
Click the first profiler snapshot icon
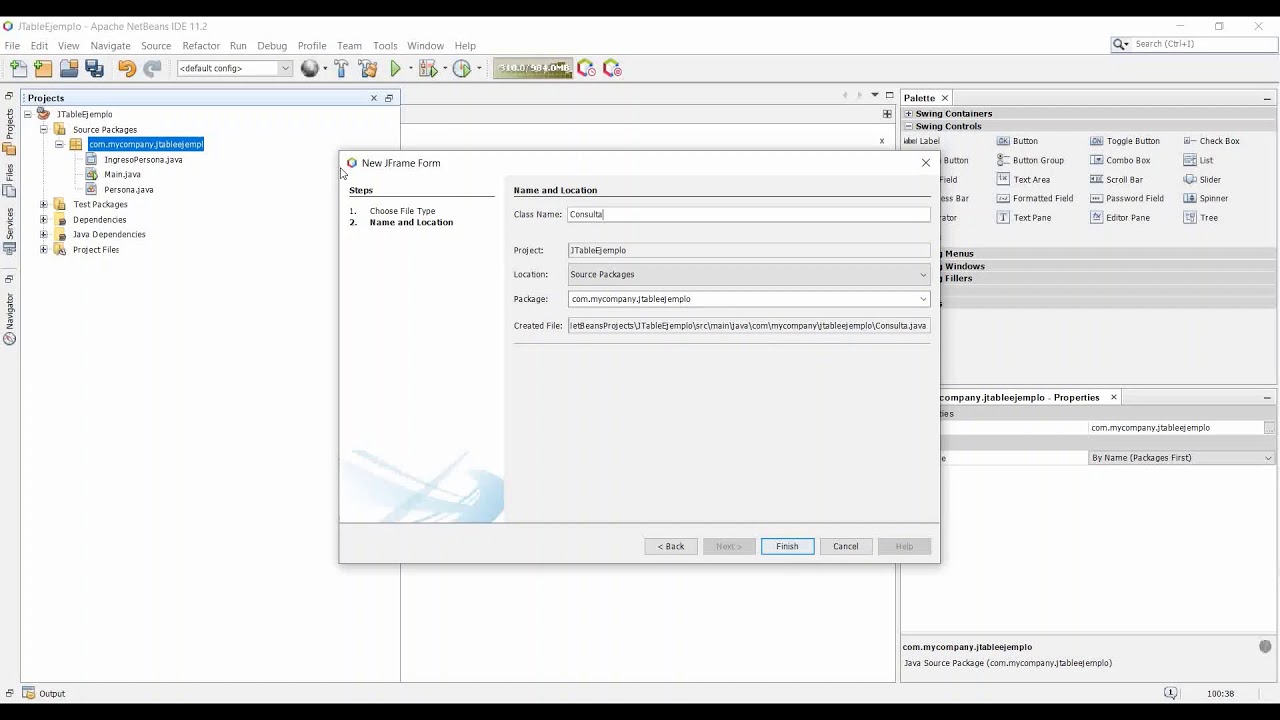point(586,68)
